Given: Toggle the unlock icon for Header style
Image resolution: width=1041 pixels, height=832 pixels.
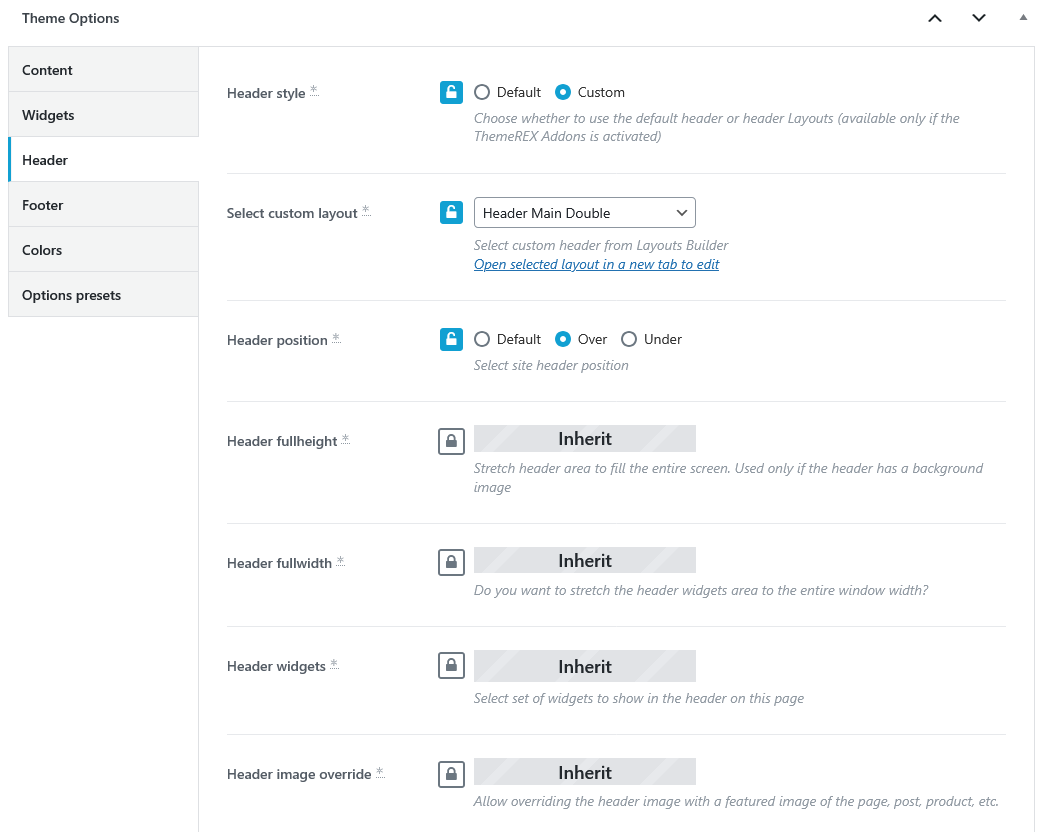Looking at the screenshot, I should pyautogui.click(x=451, y=92).
